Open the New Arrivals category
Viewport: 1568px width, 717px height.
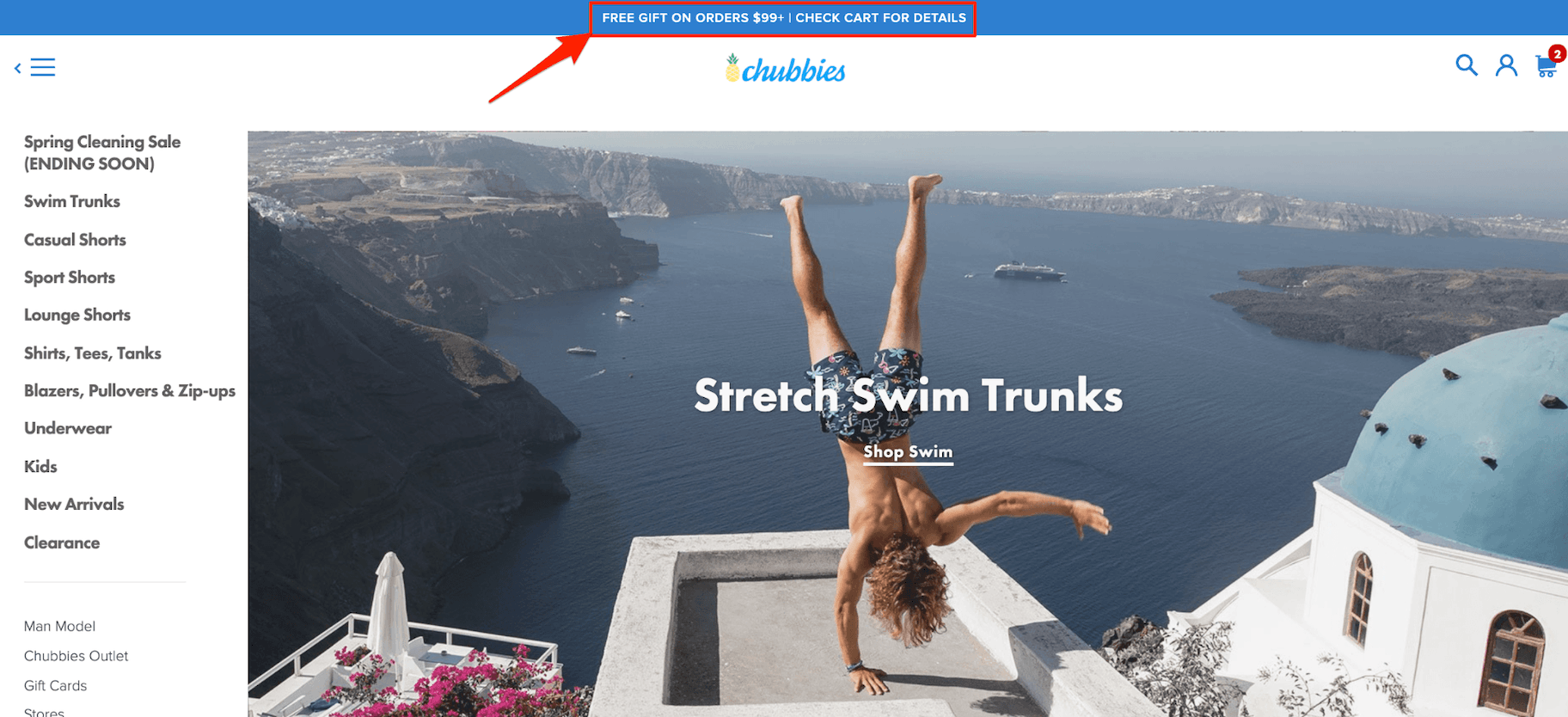pyautogui.click(x=74, y=505)
